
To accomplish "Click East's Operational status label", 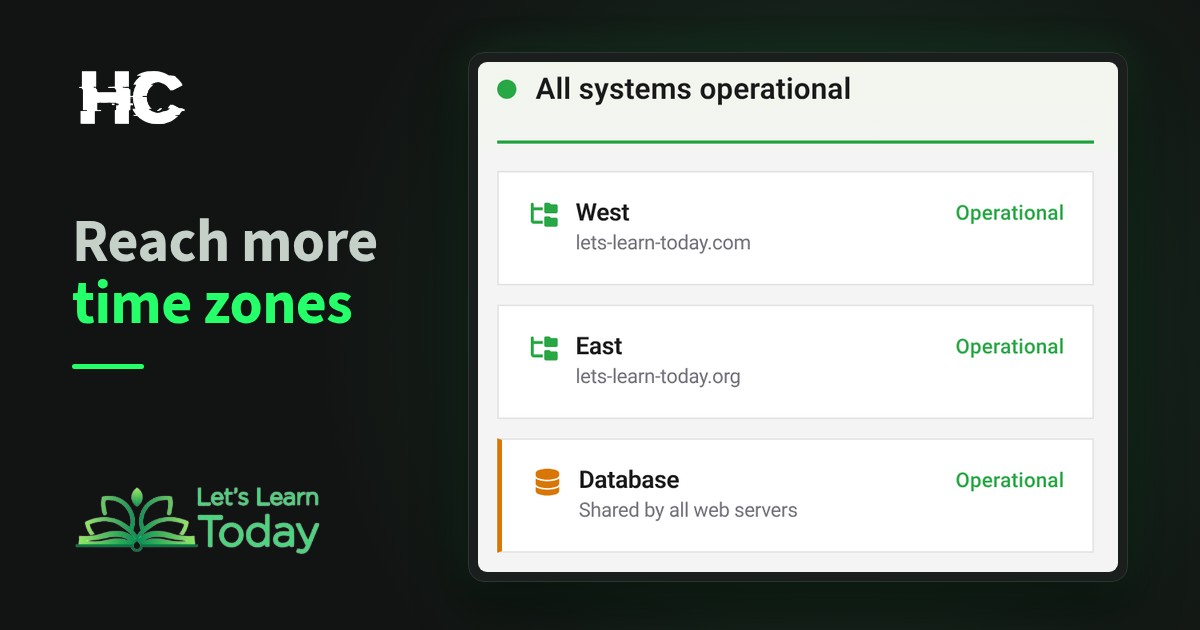I will (x=1009, y=347).
